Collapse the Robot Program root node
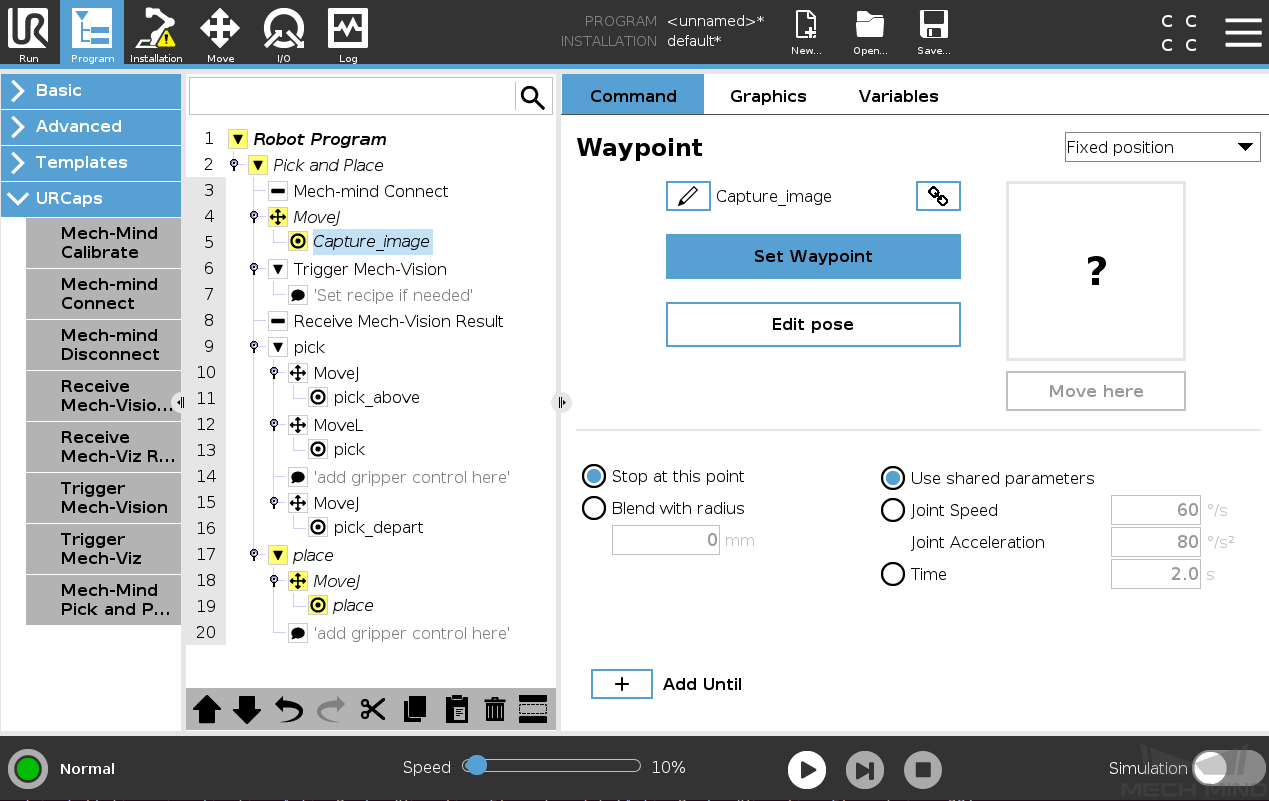This screenshot has width=1269, height=801. click(x=237, y=139)
